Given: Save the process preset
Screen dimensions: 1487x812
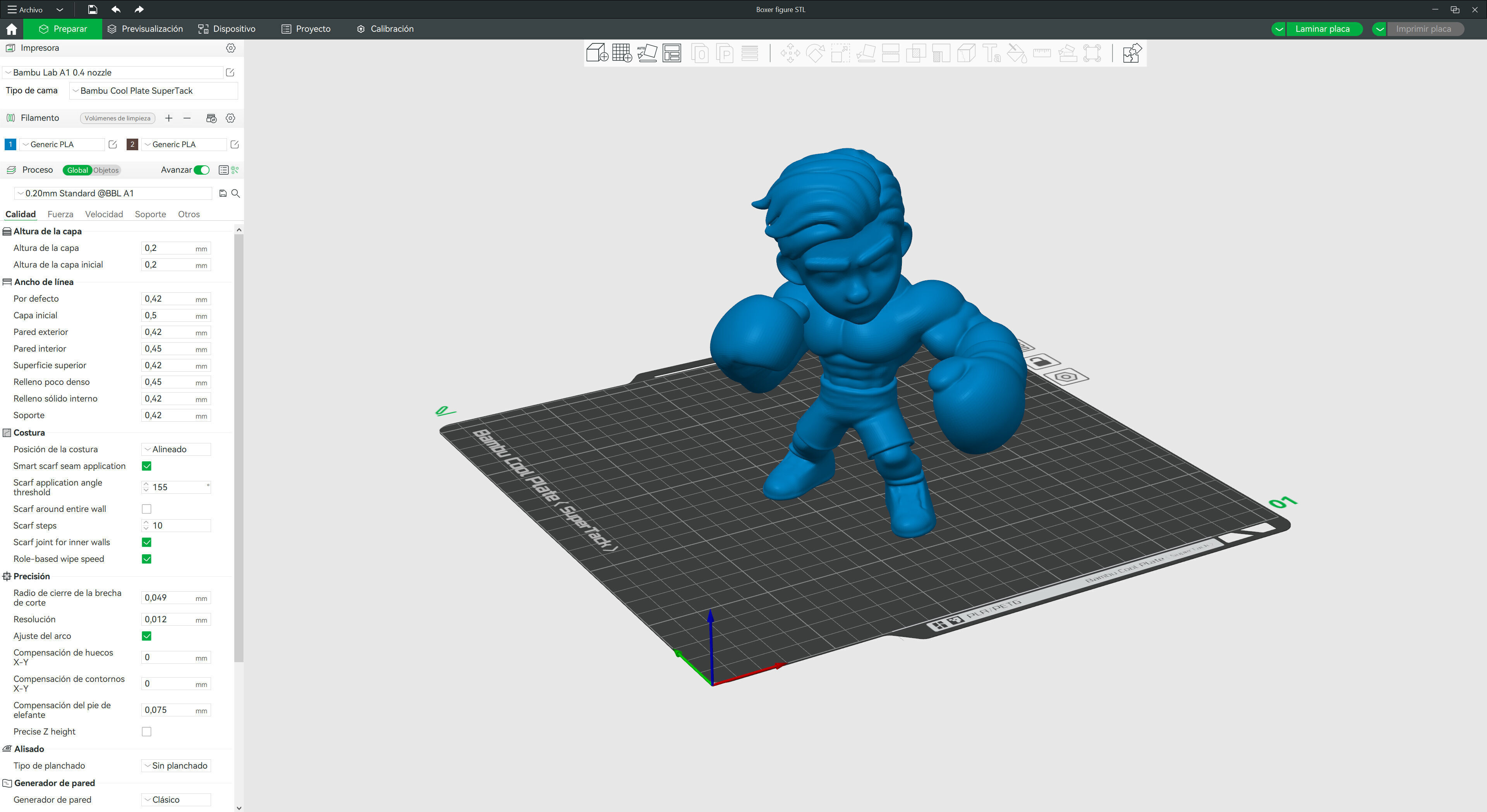Looking at the screenshot, I should (x=223, y=193).
